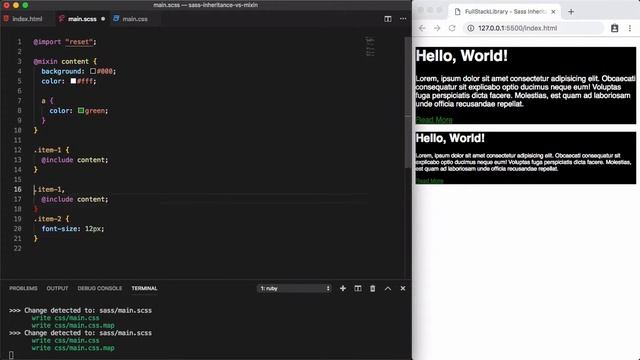
Task: Go back in the browser
Action: click(422, 28)
